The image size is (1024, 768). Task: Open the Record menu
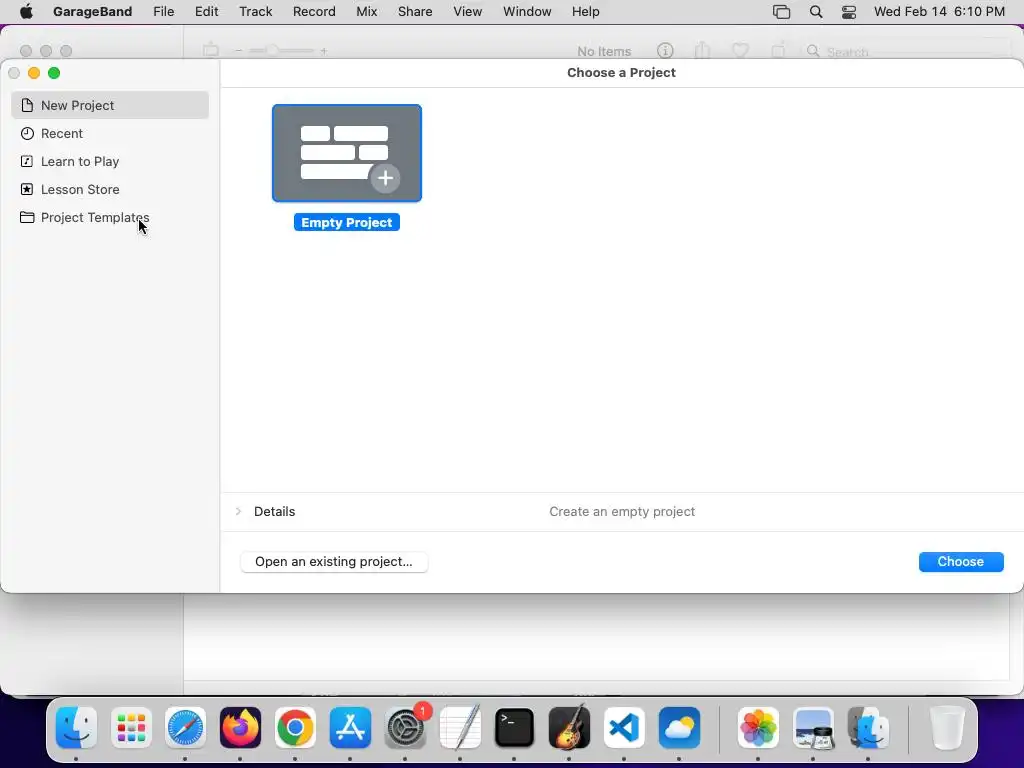point(314,12)
